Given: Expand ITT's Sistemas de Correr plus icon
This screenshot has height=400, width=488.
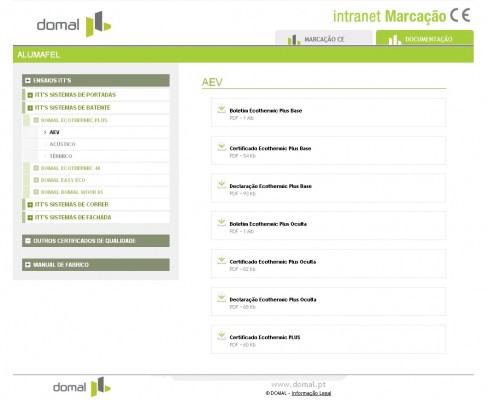Looking at the screenshot, I should pos(30,204).
